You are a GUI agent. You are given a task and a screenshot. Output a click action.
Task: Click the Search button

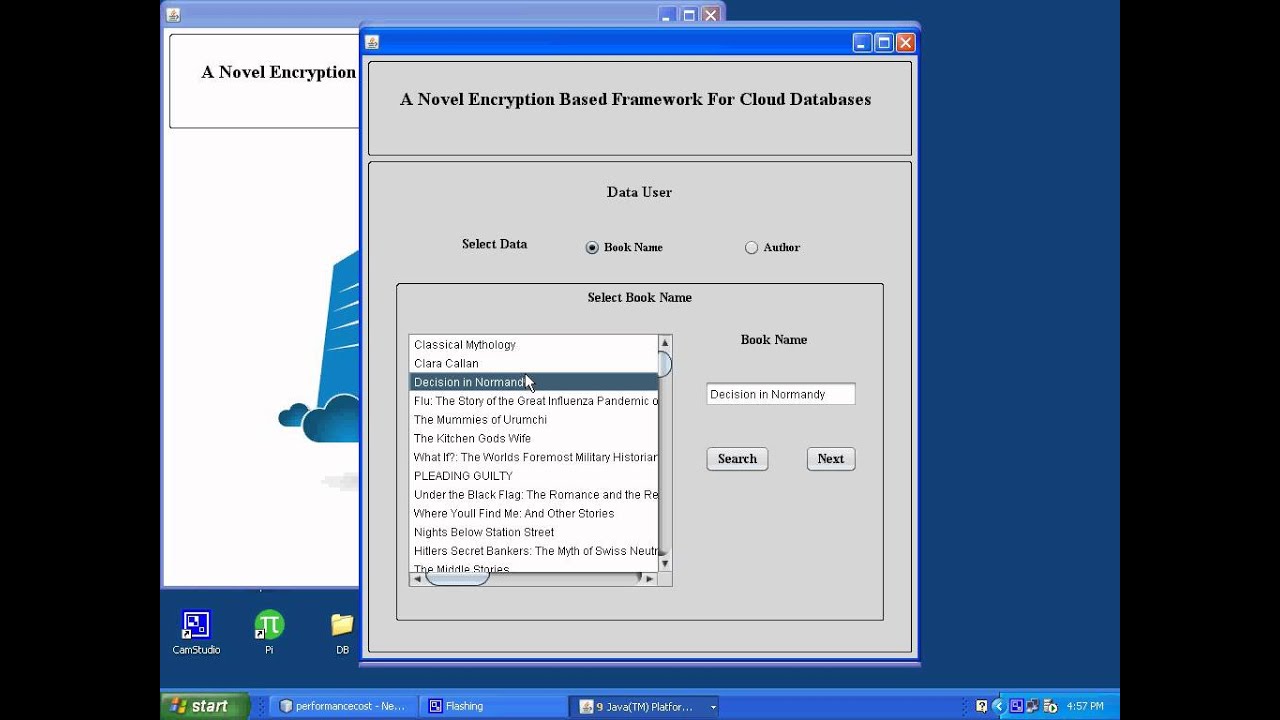point(737,459)
